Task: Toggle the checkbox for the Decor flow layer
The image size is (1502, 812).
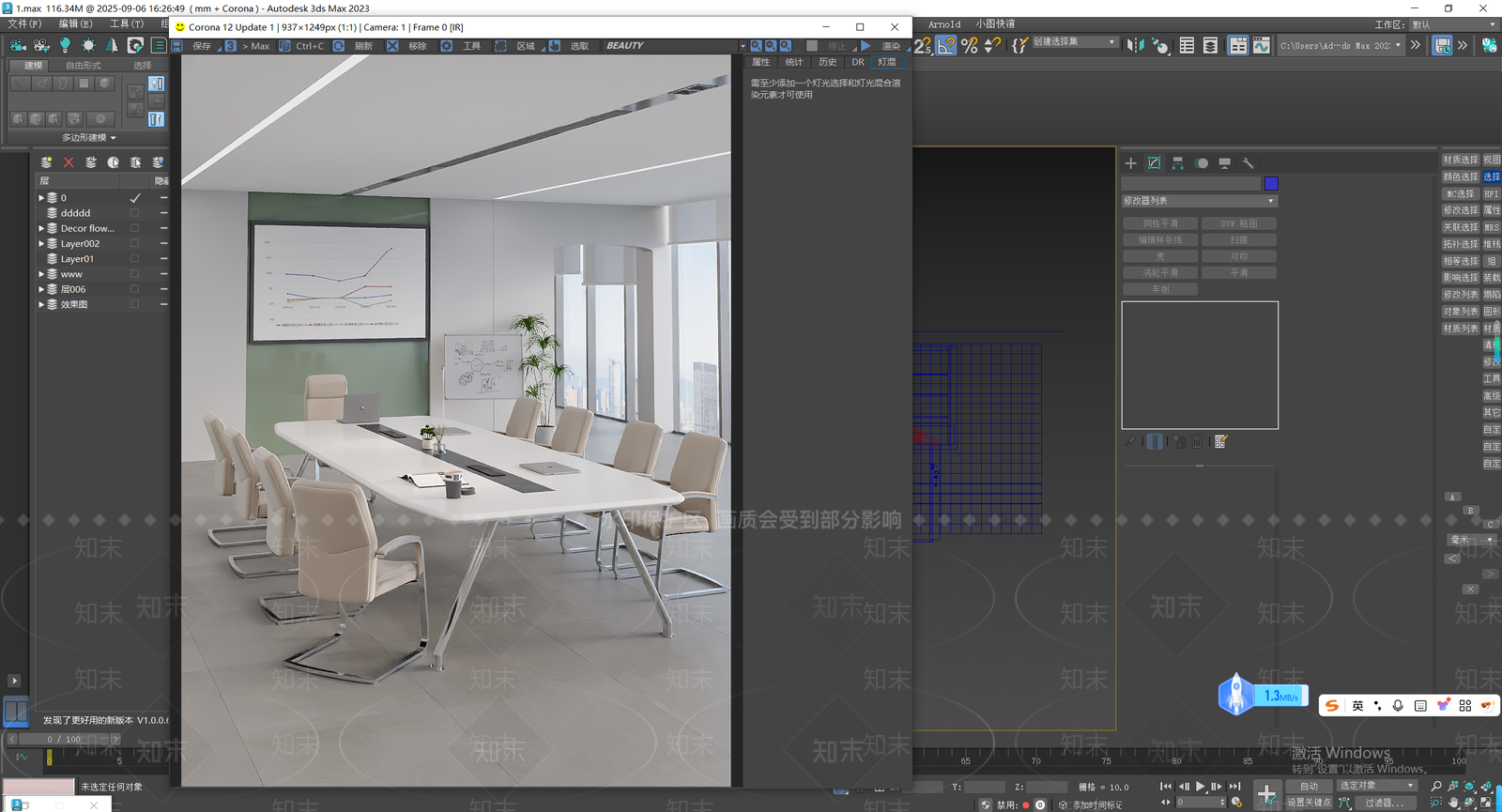Action: [x=134, y=228]
